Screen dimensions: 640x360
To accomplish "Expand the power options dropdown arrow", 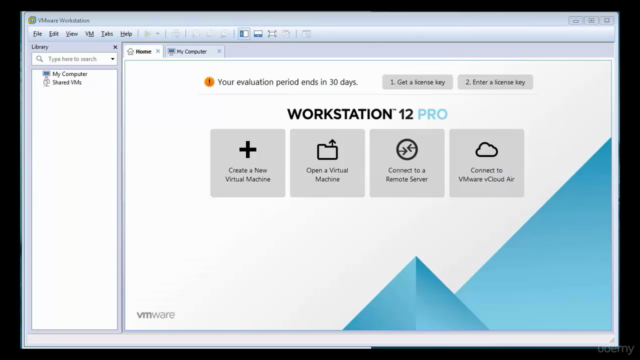I will (158, 34).
